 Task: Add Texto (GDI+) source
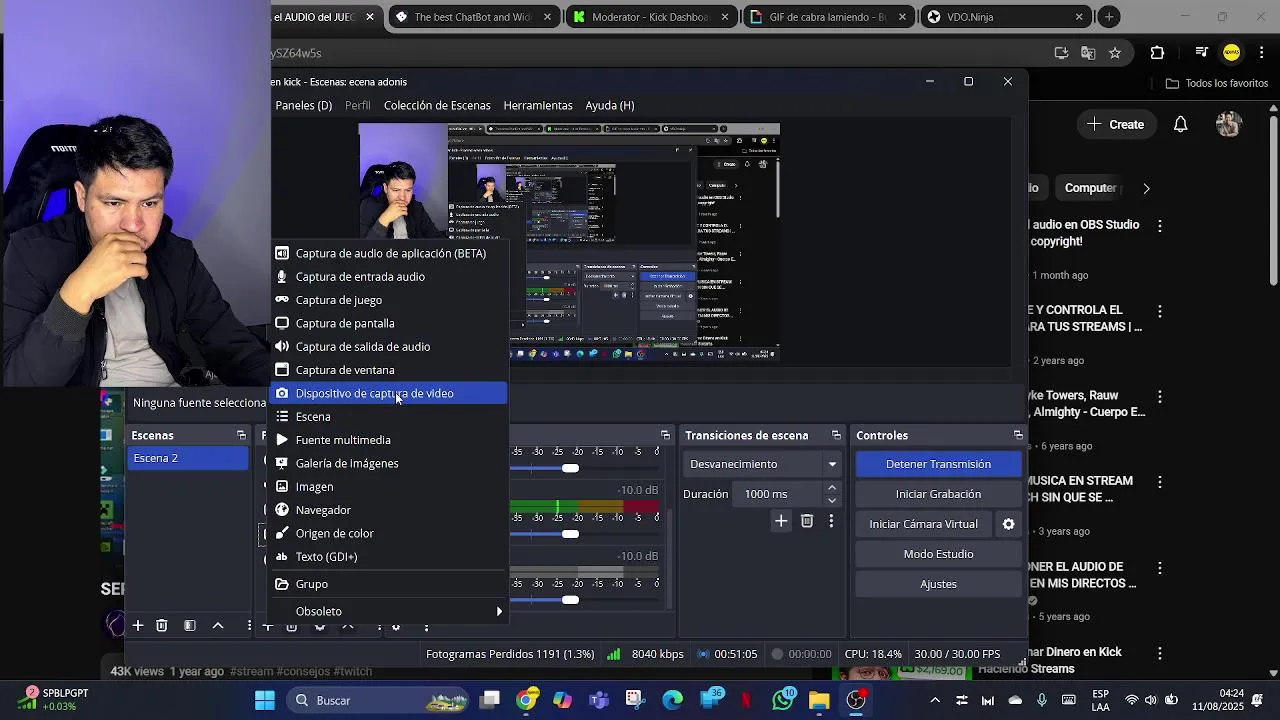pyautogui.click(x=390, y=557)
